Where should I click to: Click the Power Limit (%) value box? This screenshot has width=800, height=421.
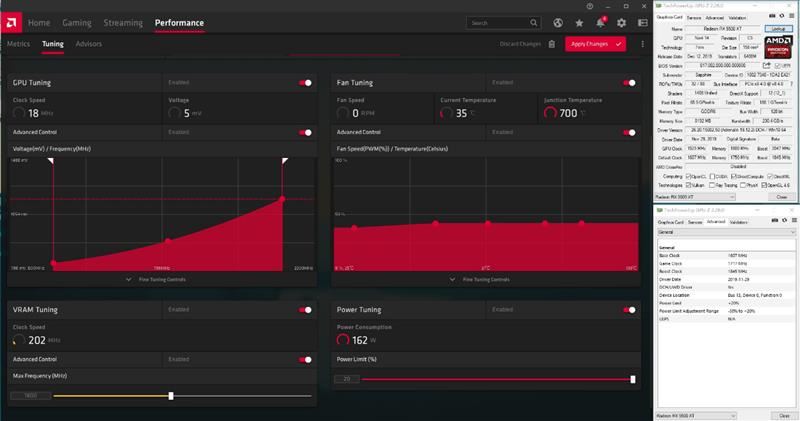[347, 379]
